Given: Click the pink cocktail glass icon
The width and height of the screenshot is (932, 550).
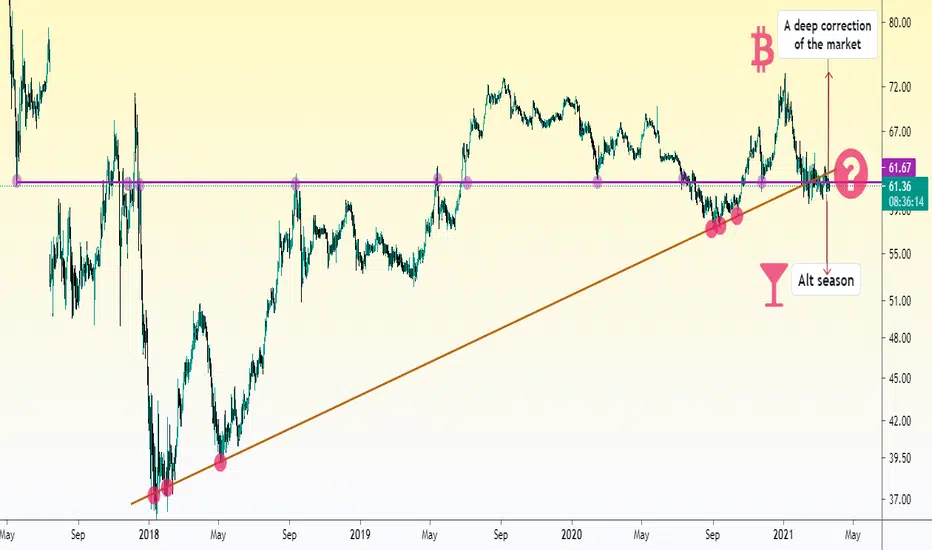Looking at the screenshot, I should pyautogui.click(x=773, y=285).
